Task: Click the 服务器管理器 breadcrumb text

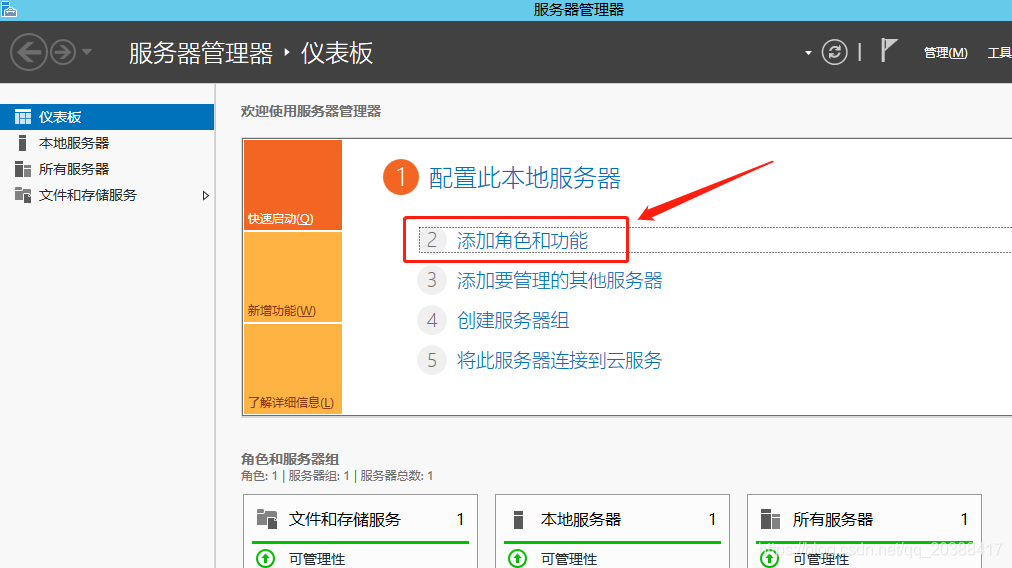Action: coord(201,53)
